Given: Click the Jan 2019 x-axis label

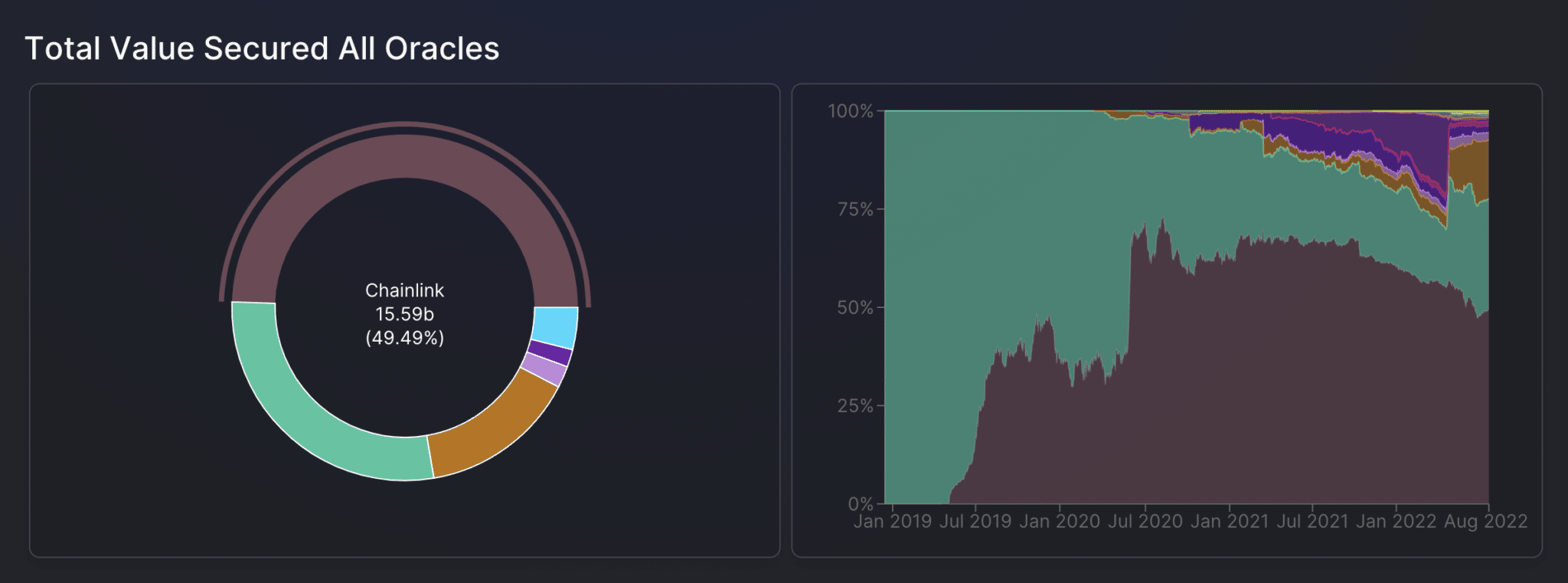Looking at the screenshot, I should tap(892, 522).
